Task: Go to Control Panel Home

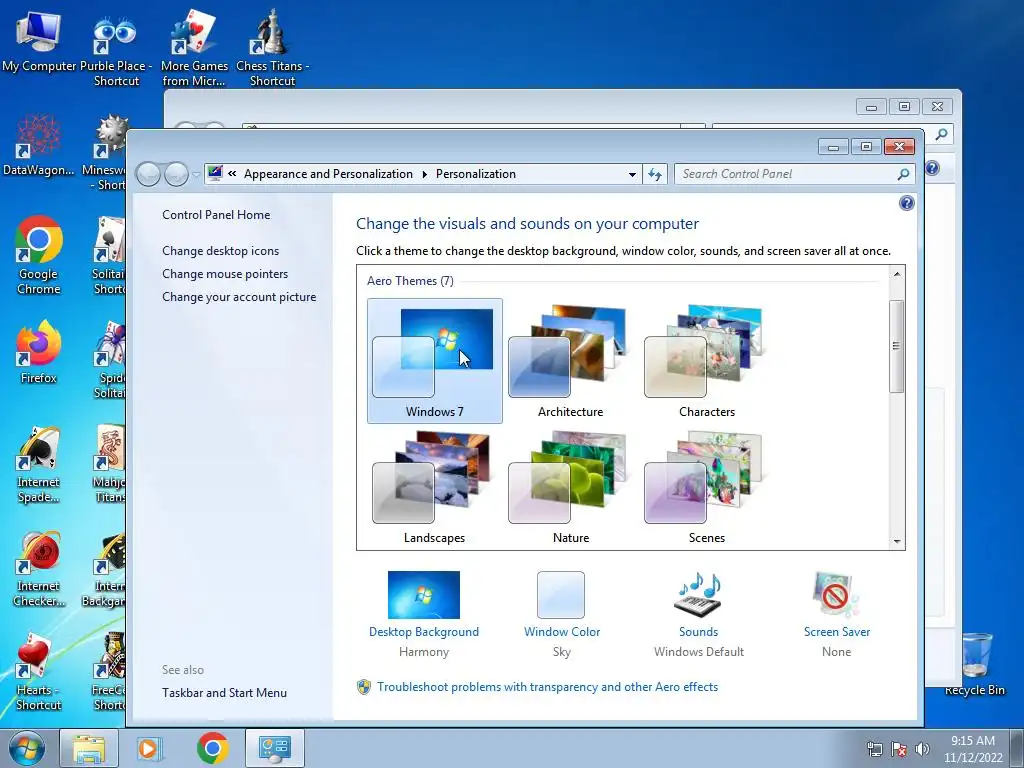Action: pos(216,215)
